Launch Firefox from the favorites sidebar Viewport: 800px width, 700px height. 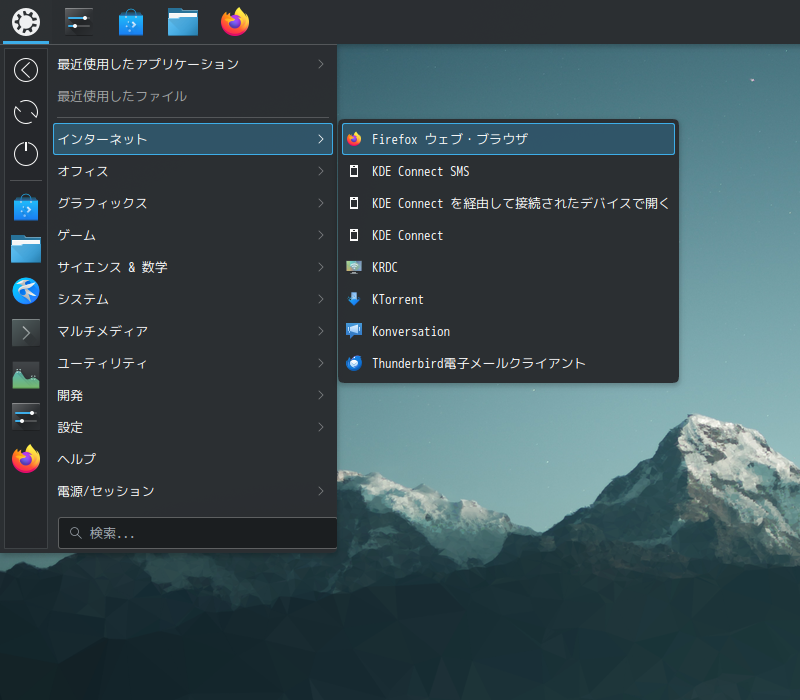pyautogui.click(x=26, y=459)
